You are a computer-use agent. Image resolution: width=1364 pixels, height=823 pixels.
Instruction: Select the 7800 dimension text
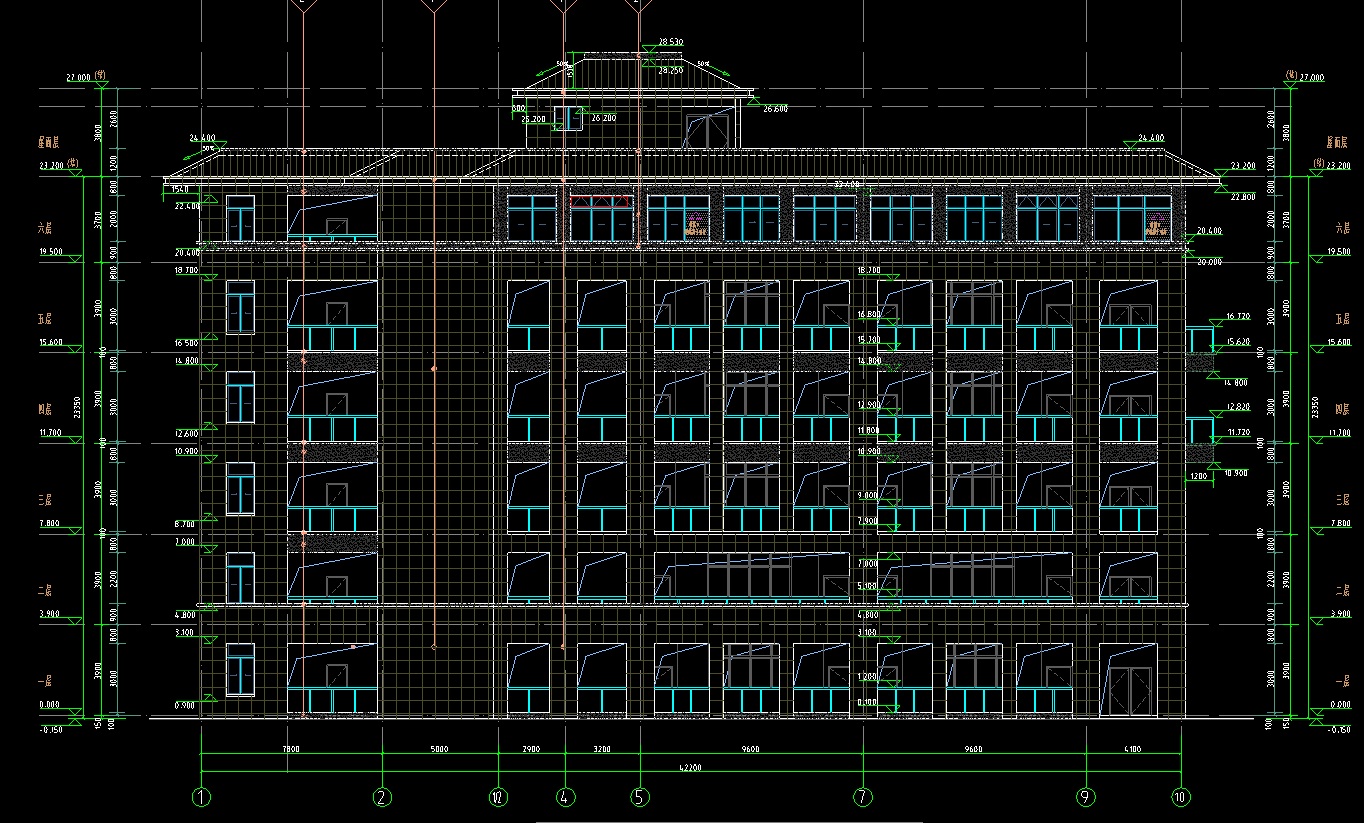(290, 748)
